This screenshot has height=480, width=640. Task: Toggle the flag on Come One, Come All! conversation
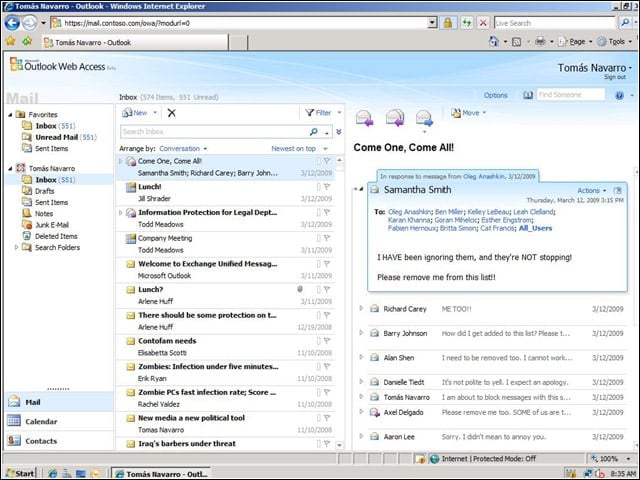point(327,161)
